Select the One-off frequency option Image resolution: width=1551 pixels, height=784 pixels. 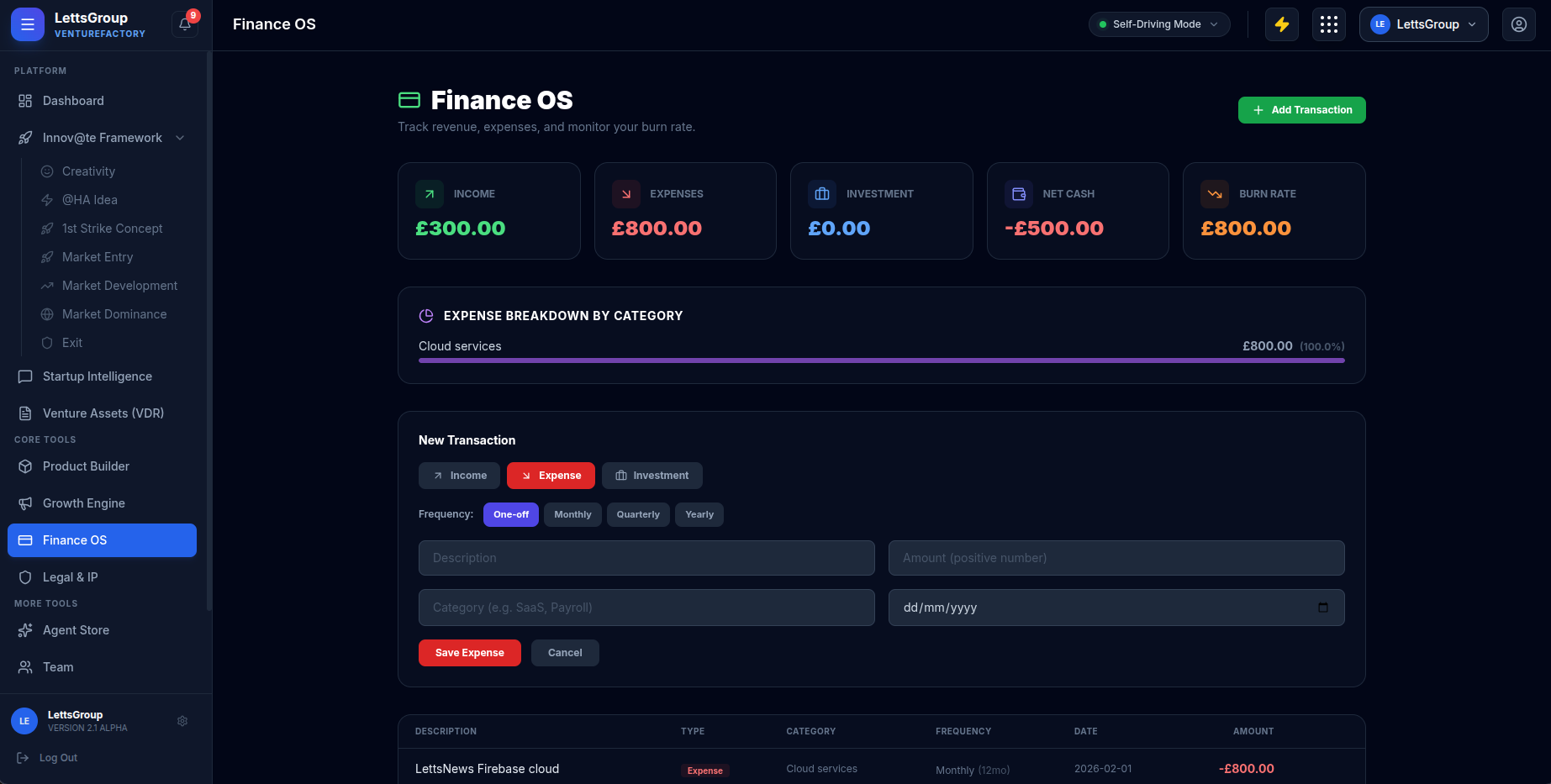510,514
